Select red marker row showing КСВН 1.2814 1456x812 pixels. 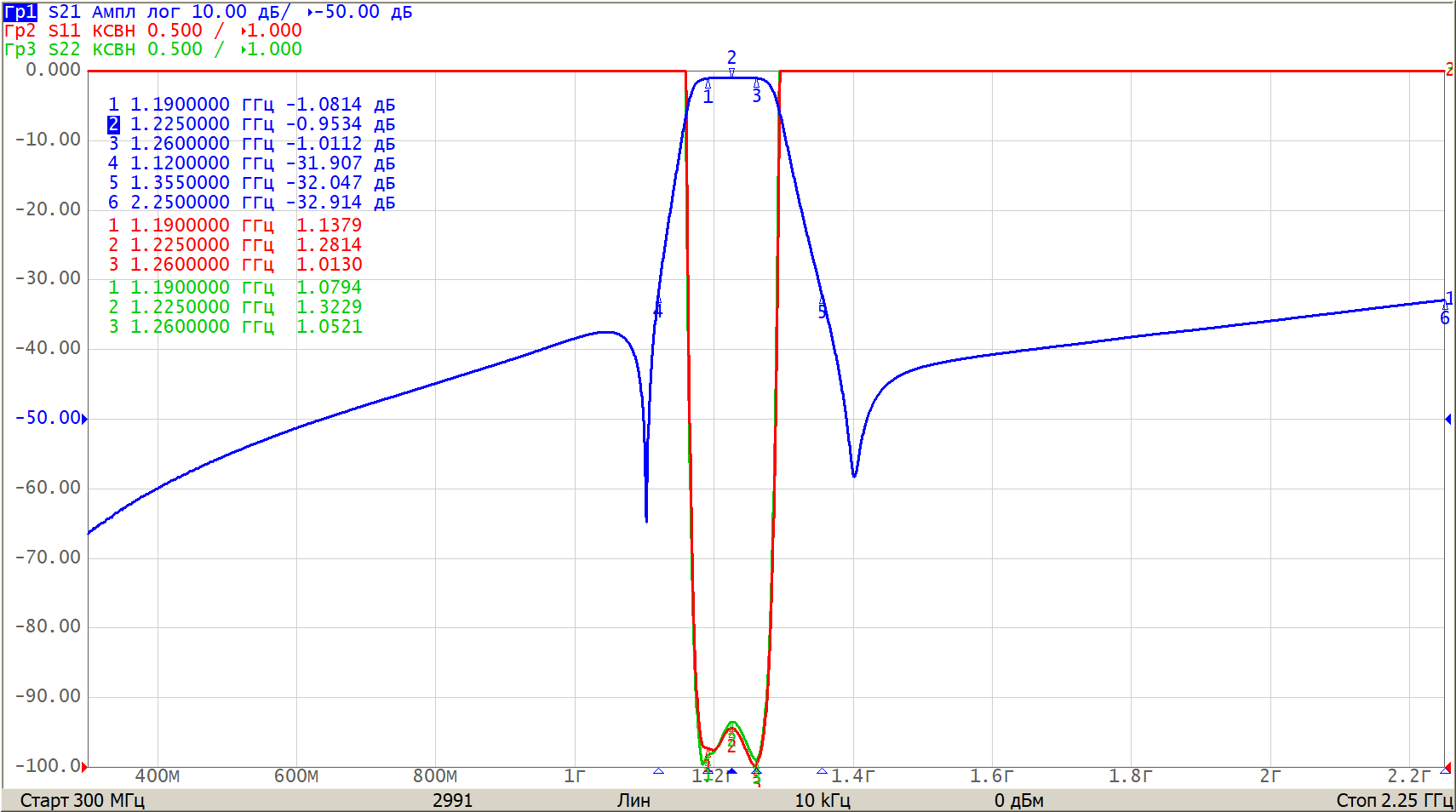click(x=235, y=245)
